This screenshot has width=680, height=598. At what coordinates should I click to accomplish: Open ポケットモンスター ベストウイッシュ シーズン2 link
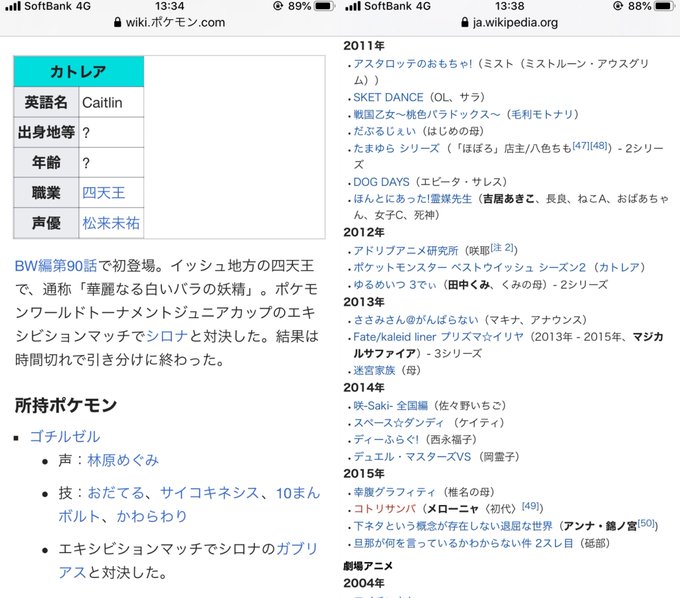click(469, 267)
